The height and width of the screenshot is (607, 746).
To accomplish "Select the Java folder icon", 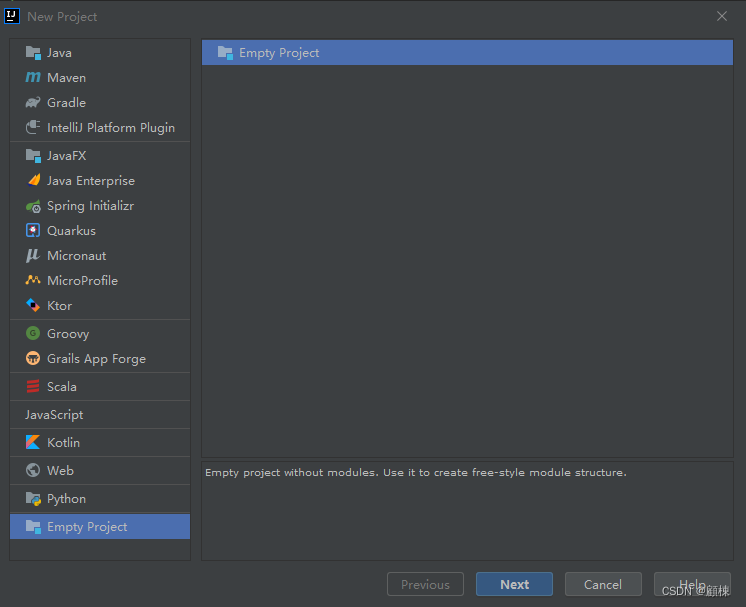I will tap(33, 53).
